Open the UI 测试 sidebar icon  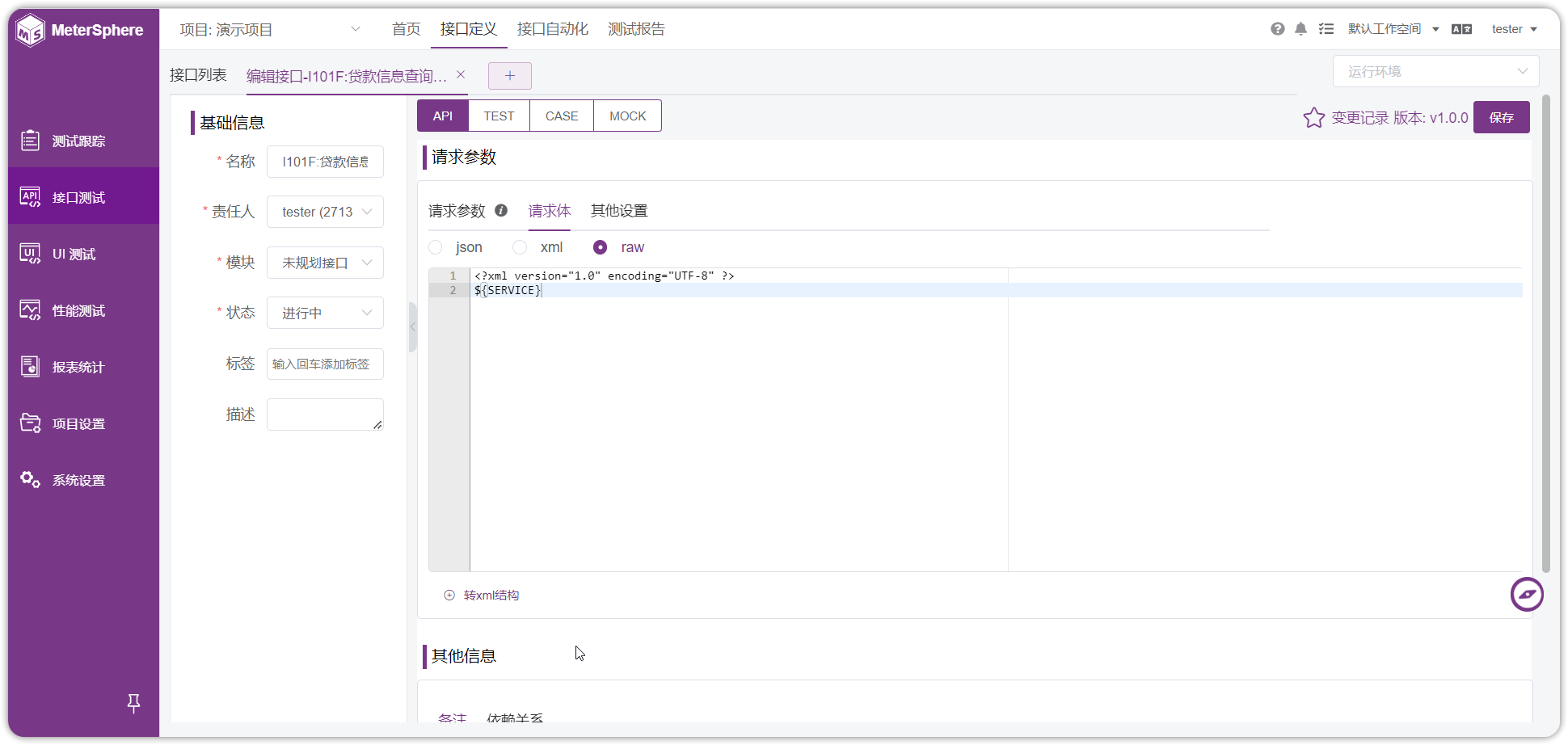point(30,254)
